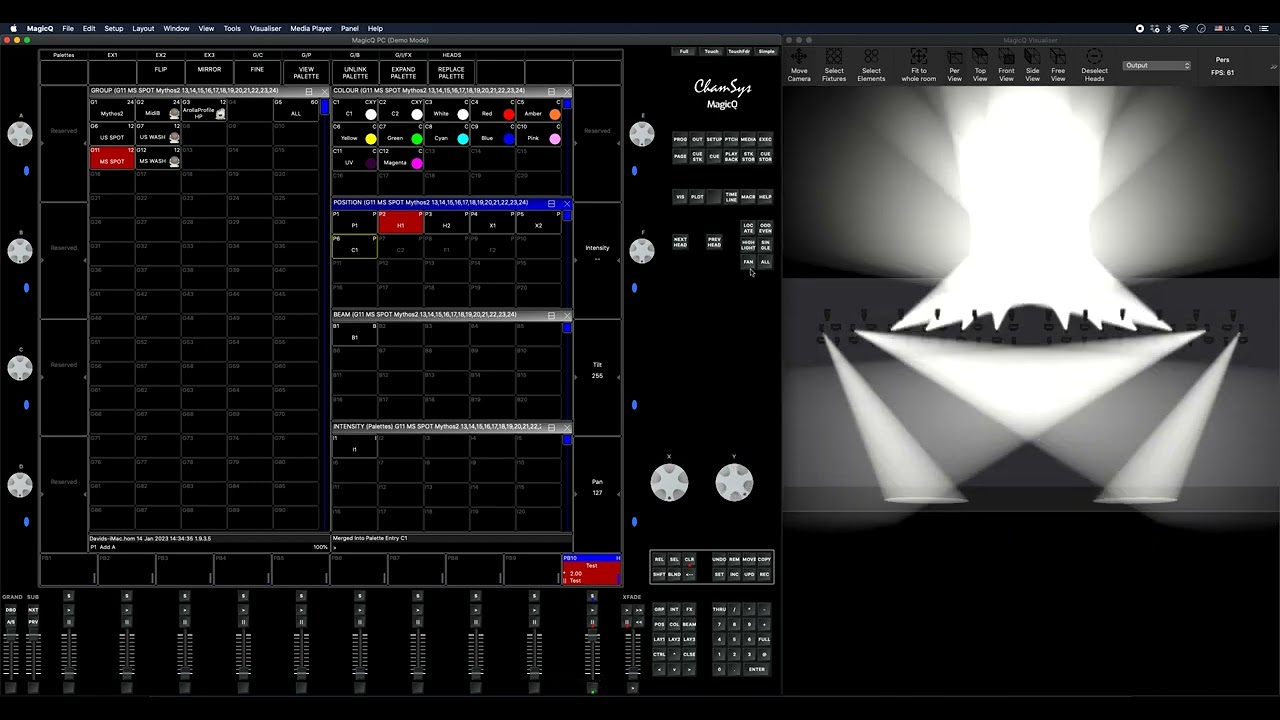Screen dimensions: 1280x720
Task: Maximize the GROUP window using its title icon
Action: pos(308,91)
